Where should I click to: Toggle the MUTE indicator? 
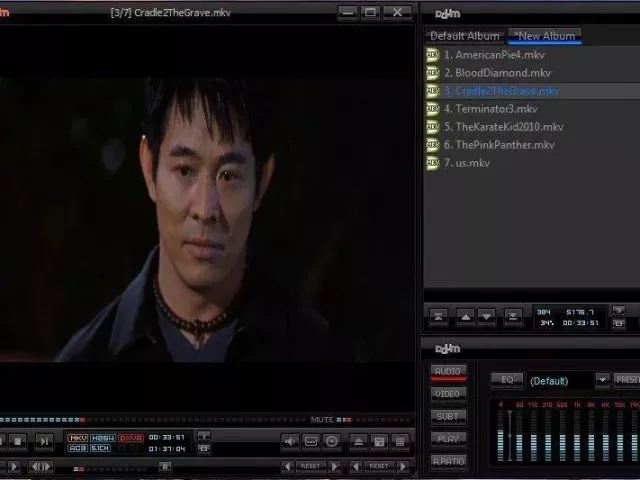pyautogui.click(x=321, y=419)
